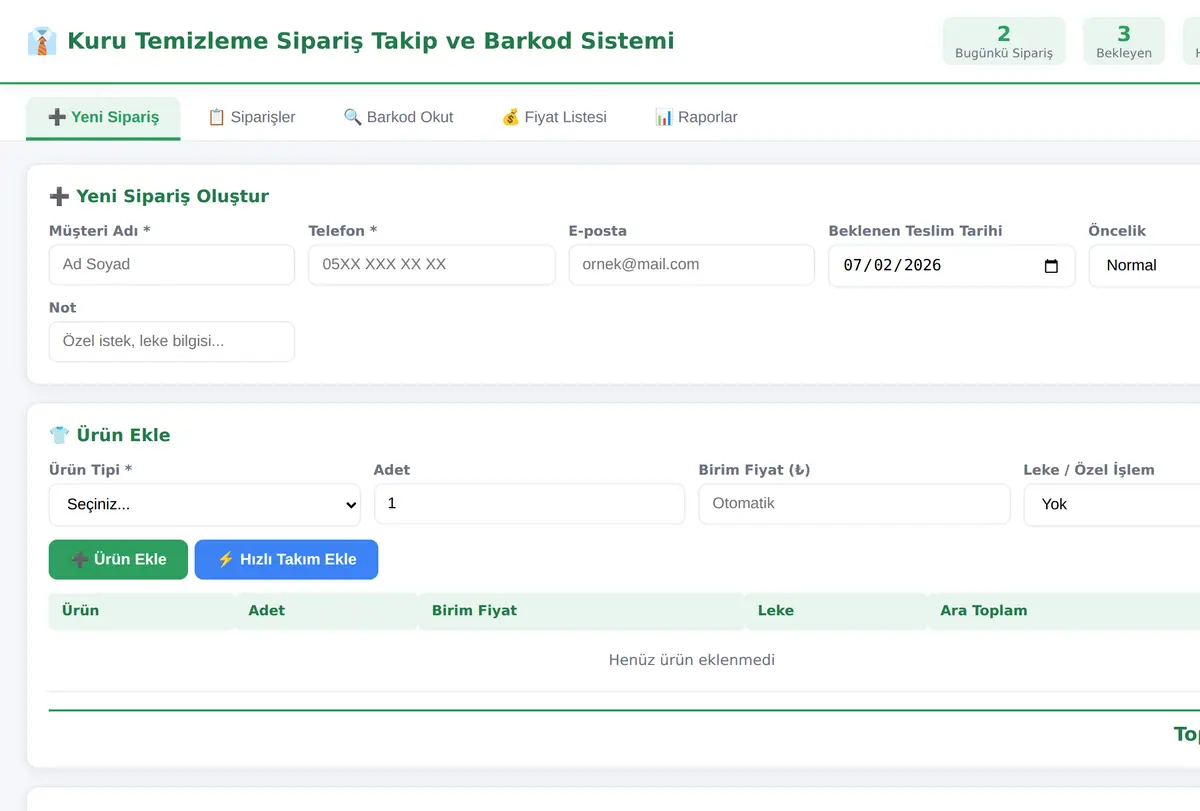Click the page title Kuru Temizleme Sipariş Takip
The image size is (1200, 811).
371,41
